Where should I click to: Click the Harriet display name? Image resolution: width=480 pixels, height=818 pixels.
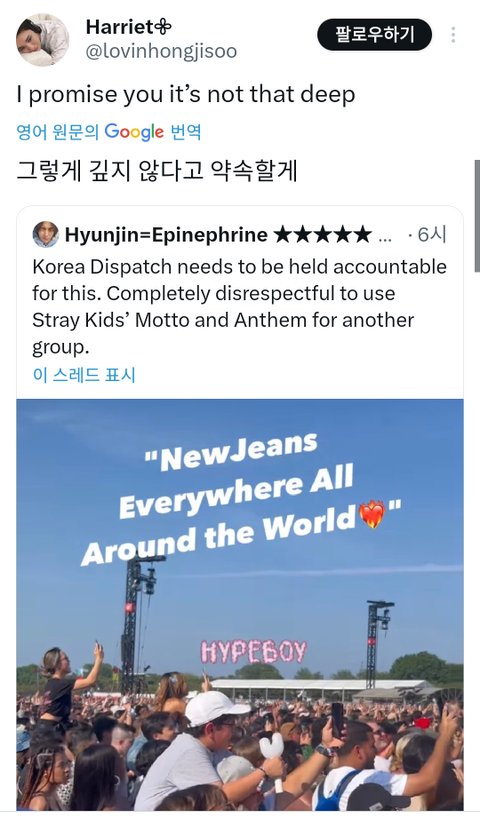[128, 27]
